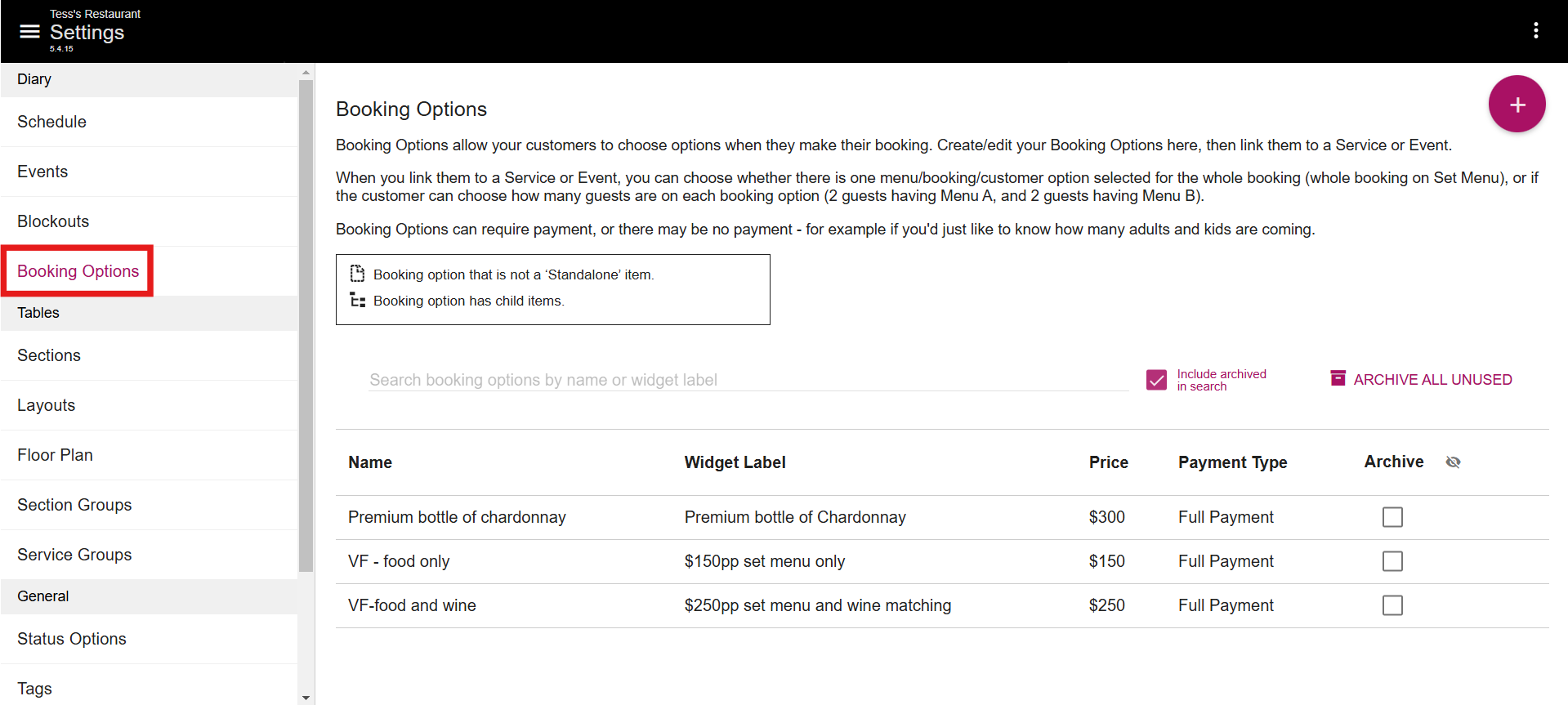
Task: Open Status Options settings
Action: point(71,638)
